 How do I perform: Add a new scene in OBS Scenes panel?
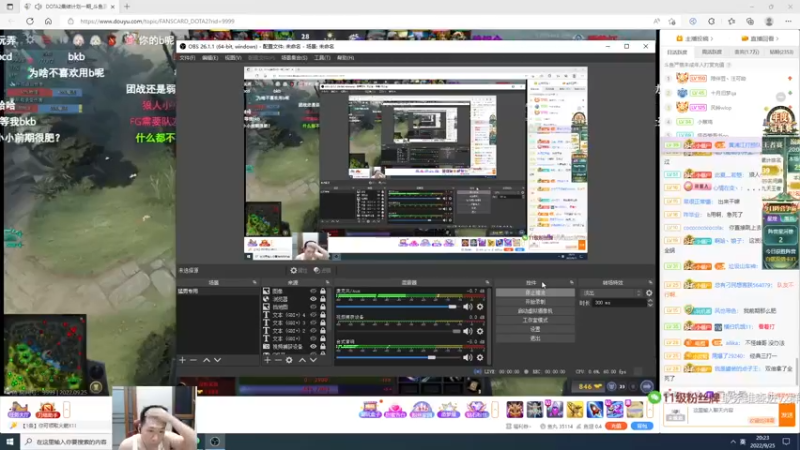182,360
